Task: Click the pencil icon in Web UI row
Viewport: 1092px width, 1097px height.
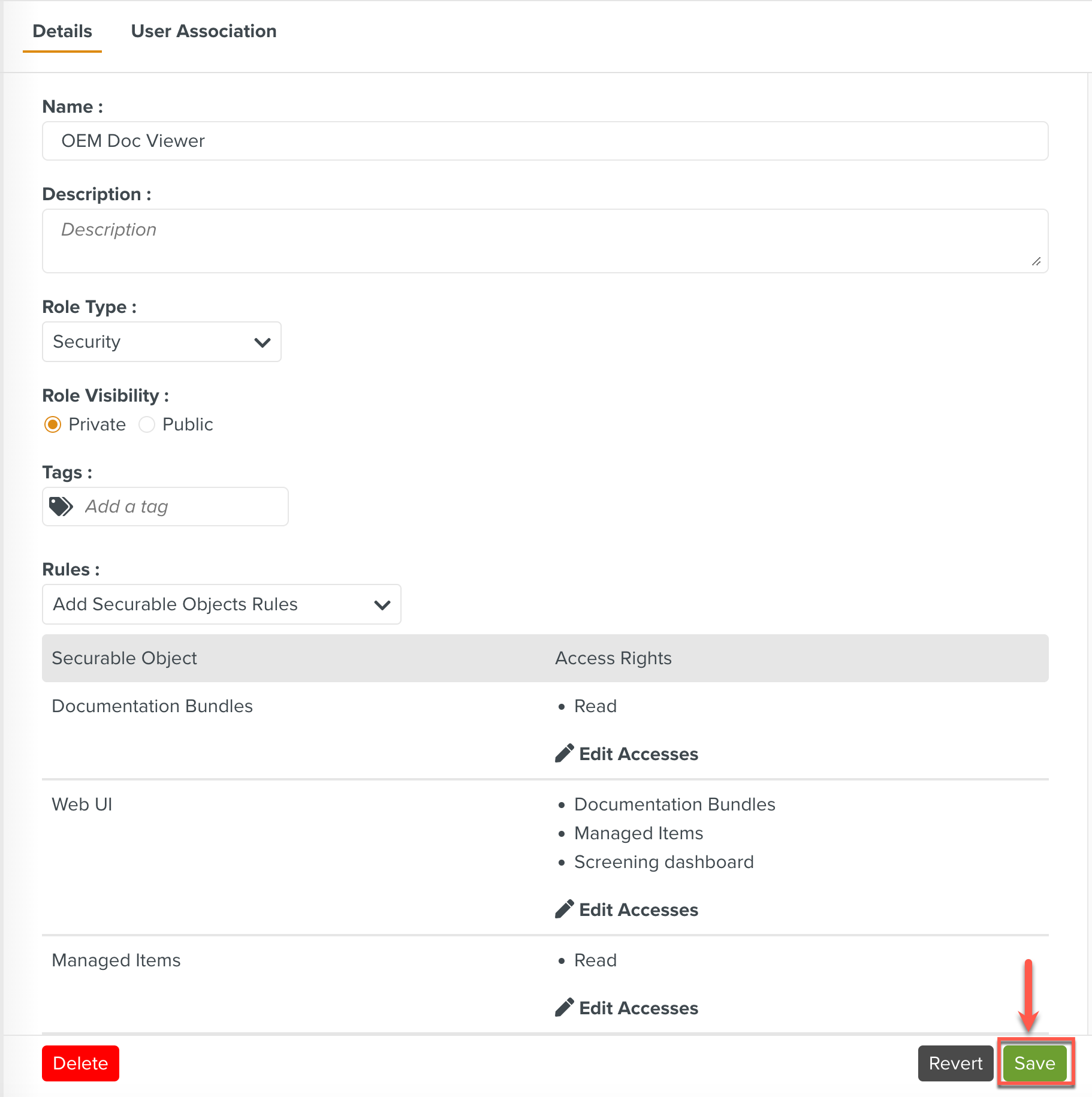Action: coord(564,909)
